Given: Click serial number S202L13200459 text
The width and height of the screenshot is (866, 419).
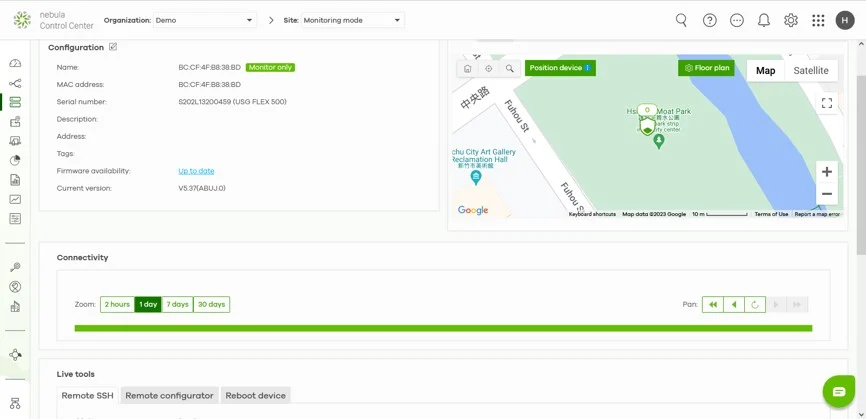Looking at the screenshot, I should [x=233, y=102].
